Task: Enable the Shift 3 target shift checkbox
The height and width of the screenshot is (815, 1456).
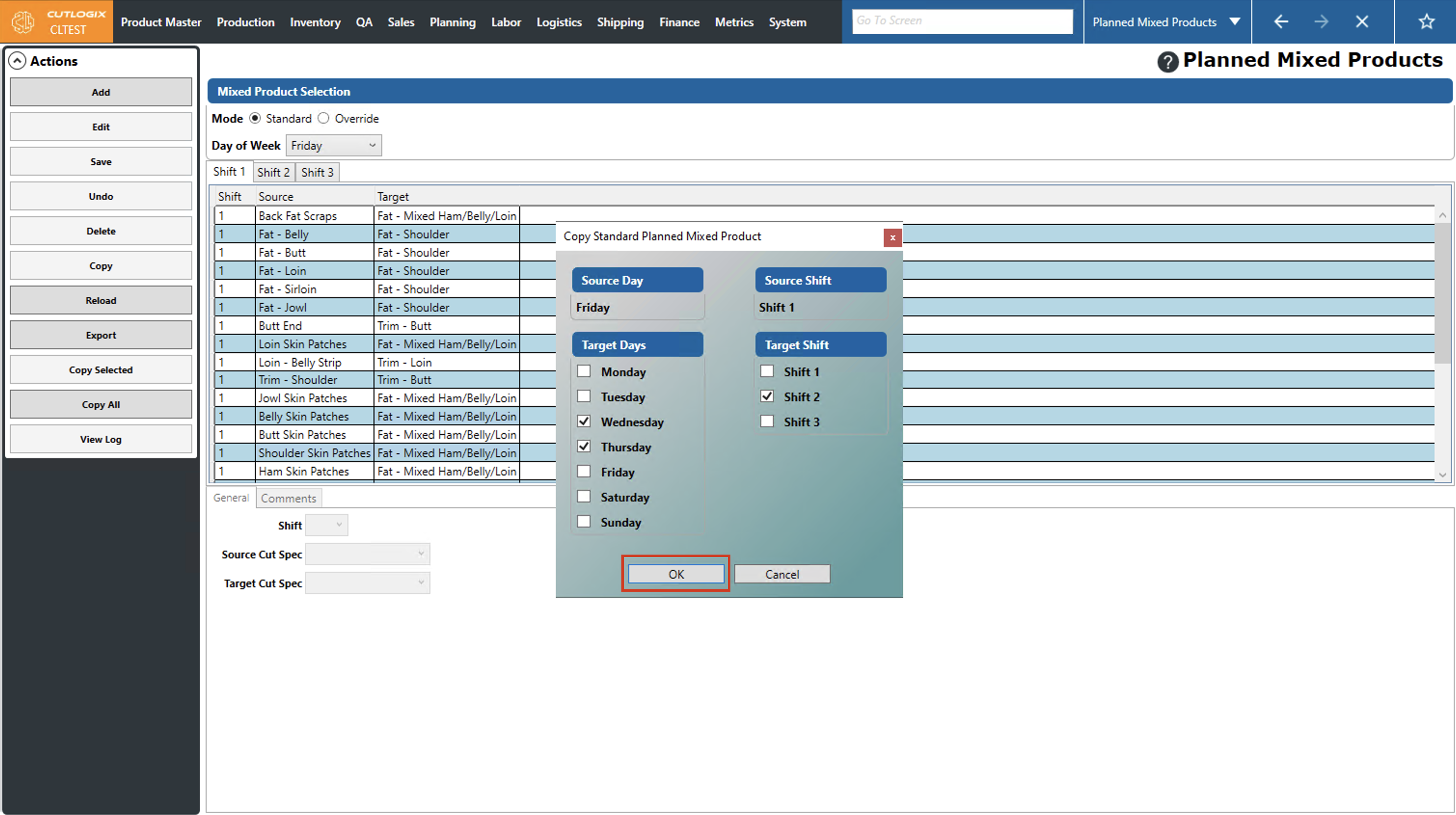Action: [767, 421]
